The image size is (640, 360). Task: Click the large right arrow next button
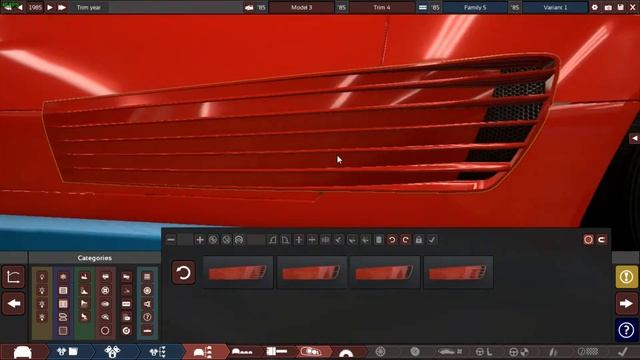626,303
